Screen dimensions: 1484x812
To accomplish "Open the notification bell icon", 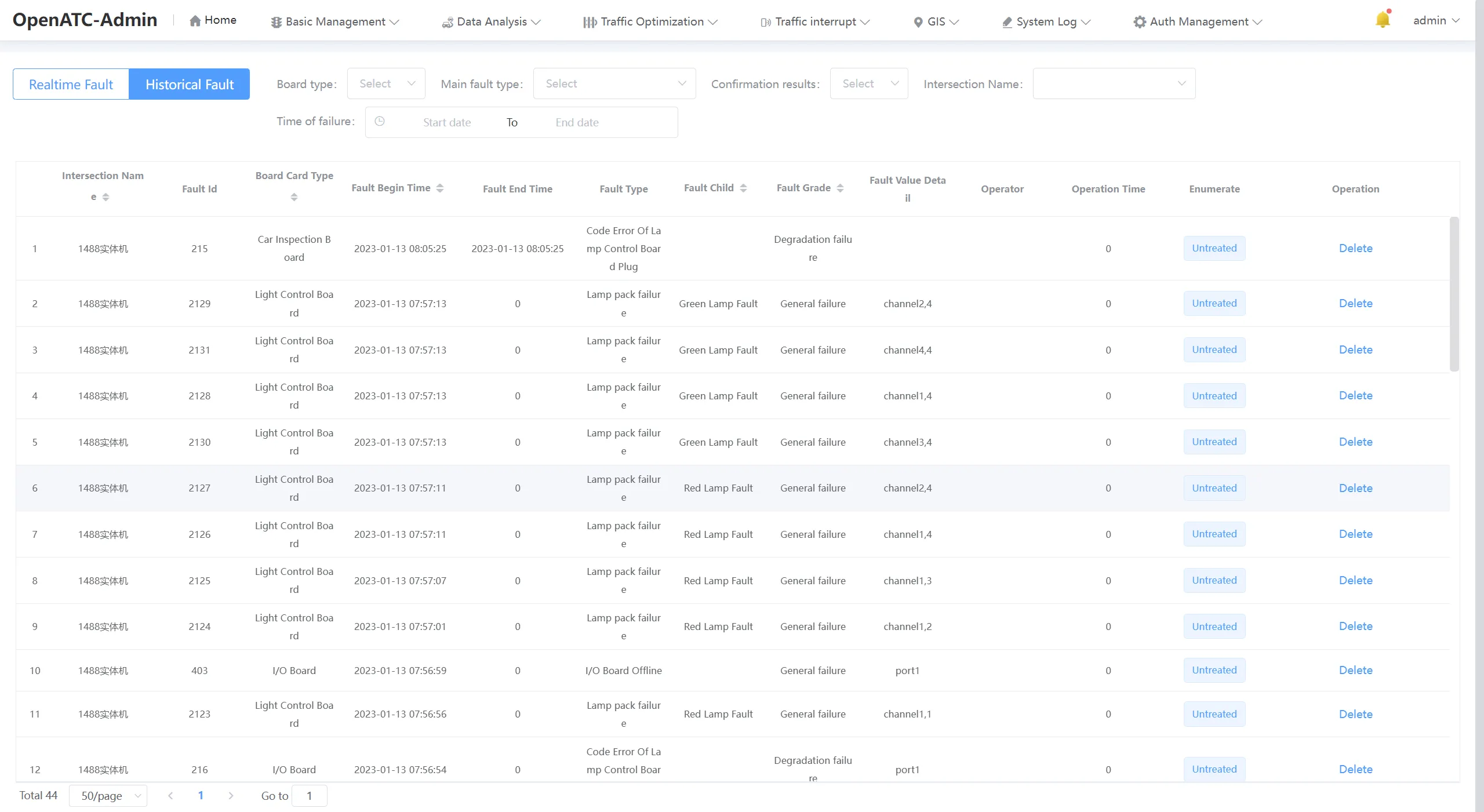I will 1383,20.
